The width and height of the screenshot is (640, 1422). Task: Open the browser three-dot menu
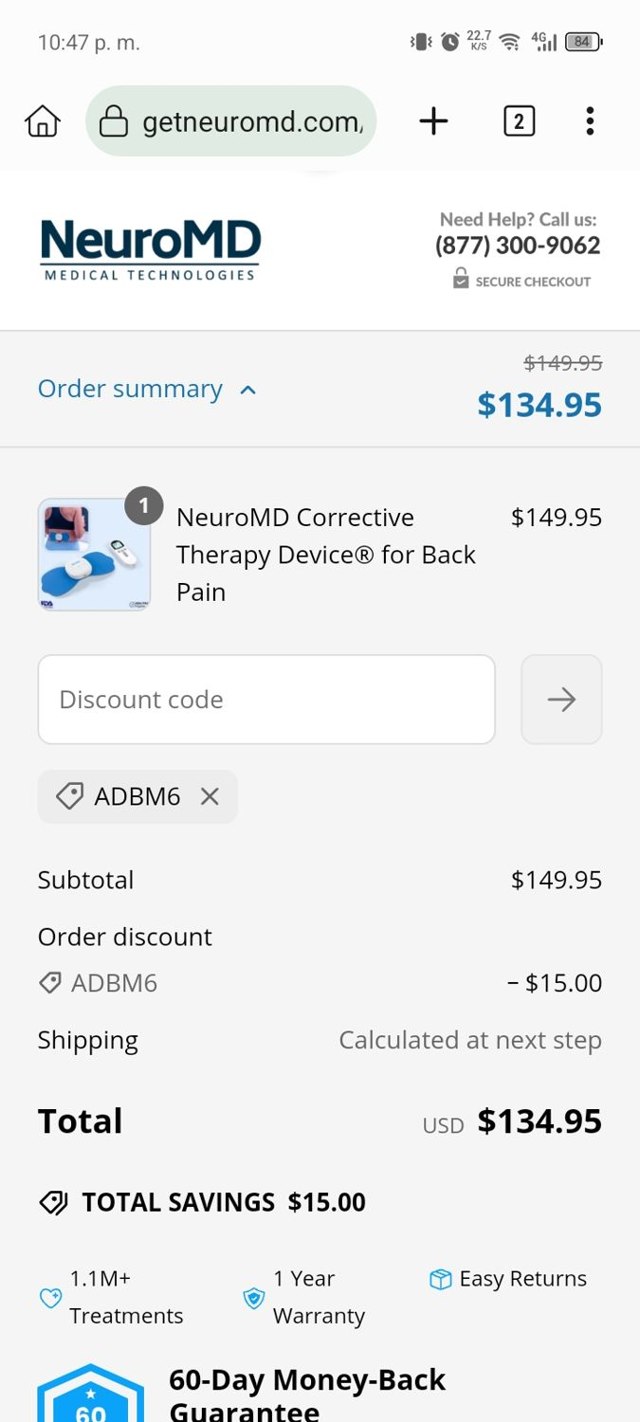pyautogui.click(x=590, y=122)
